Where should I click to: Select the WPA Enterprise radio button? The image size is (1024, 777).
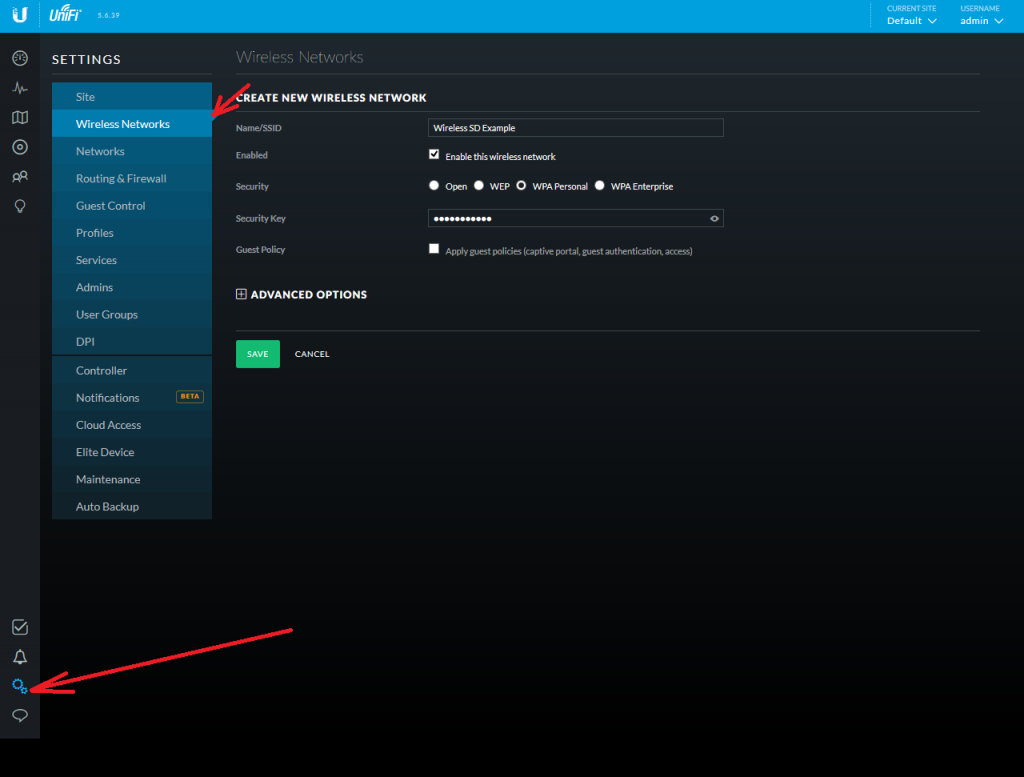(600, 185)
